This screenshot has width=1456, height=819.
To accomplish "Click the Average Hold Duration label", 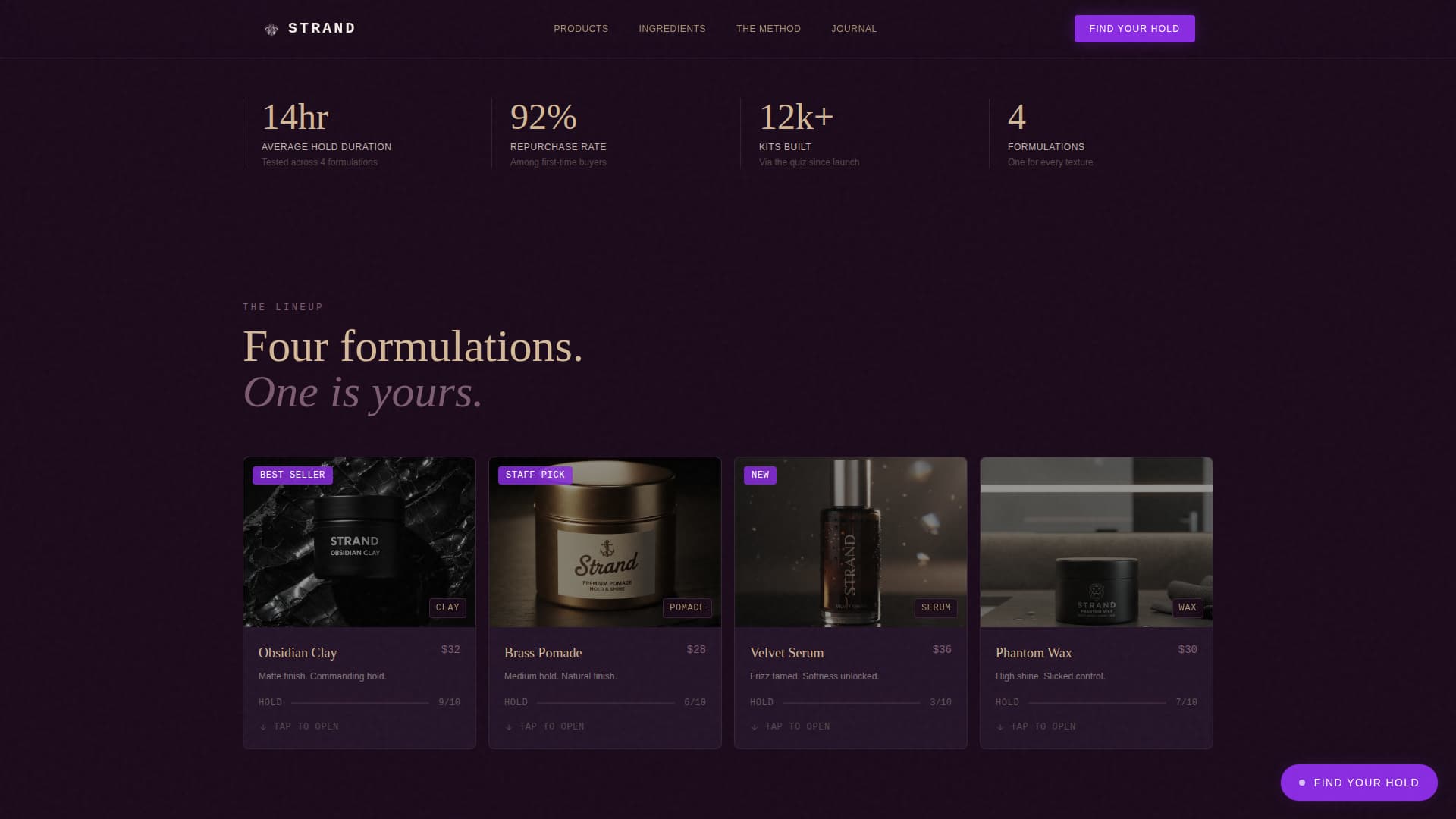I will point(326,147).
